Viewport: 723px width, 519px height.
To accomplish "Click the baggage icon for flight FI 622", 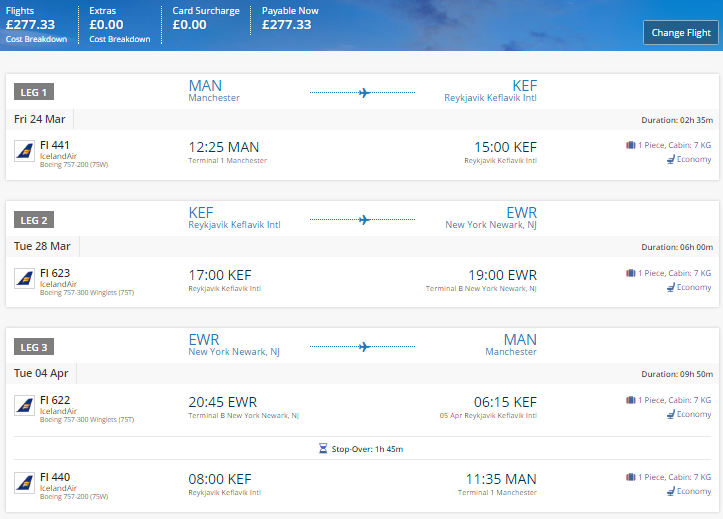I will pos(630,400).
